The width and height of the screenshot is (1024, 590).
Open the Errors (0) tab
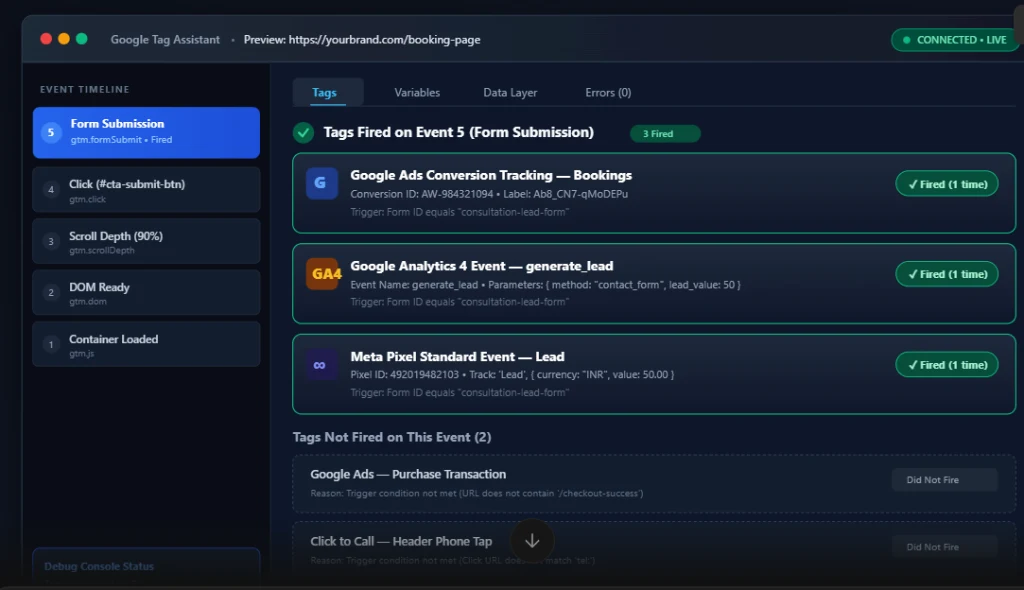coord(608,92)
